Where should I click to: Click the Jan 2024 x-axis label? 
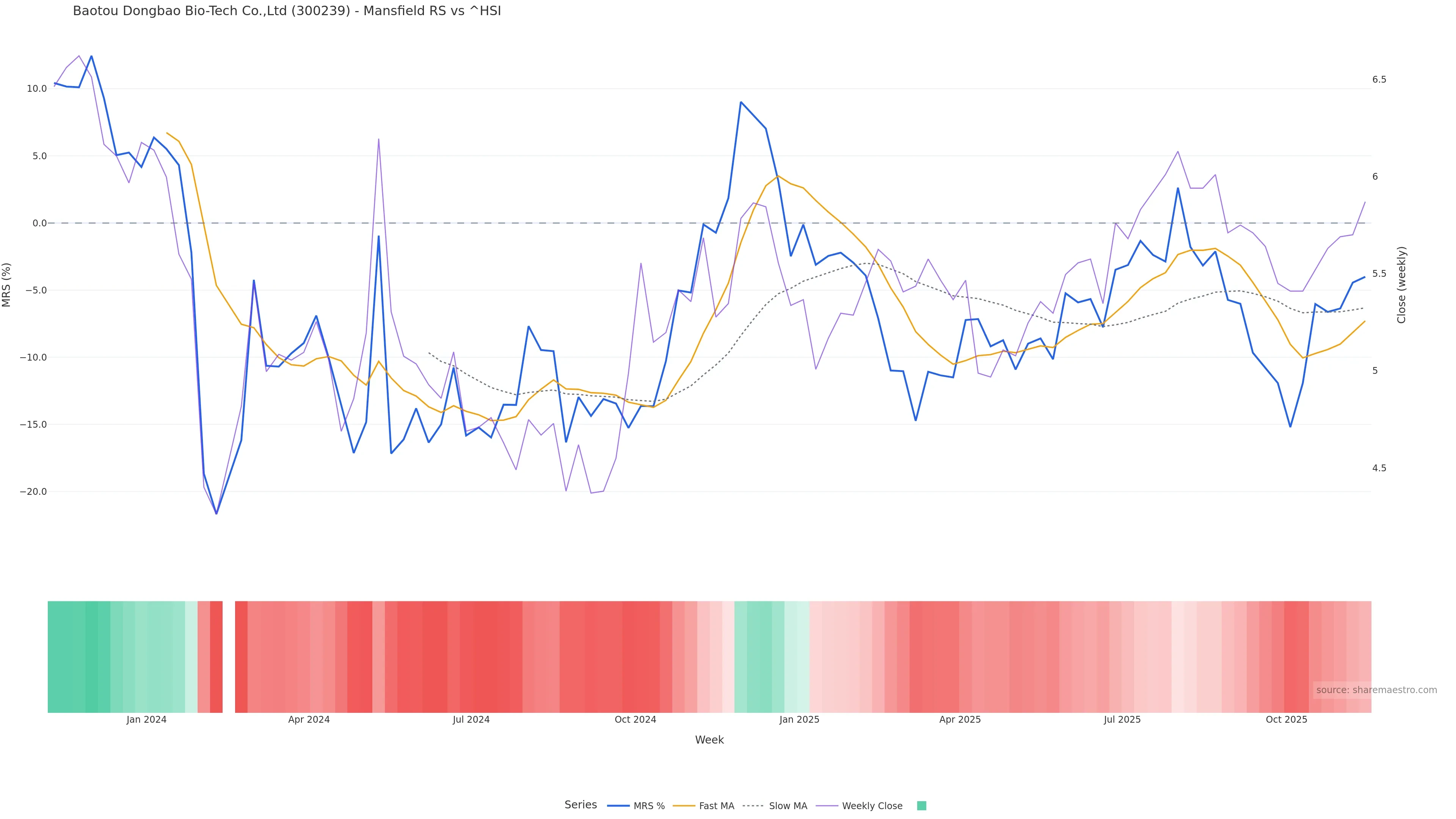pyautogui.click(x=146, y=720)
